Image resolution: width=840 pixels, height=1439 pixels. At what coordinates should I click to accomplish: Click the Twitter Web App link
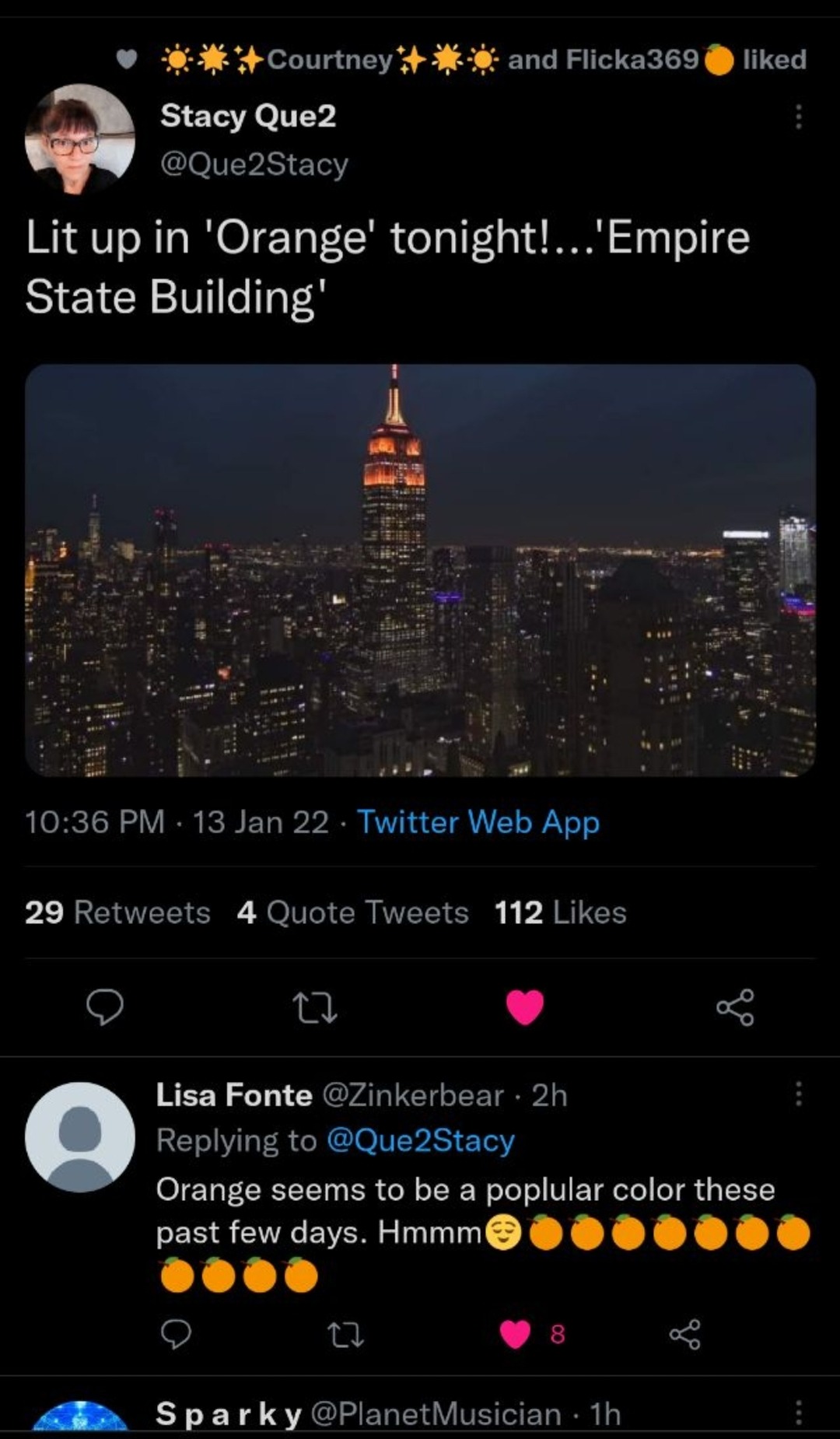pos(478,822)
